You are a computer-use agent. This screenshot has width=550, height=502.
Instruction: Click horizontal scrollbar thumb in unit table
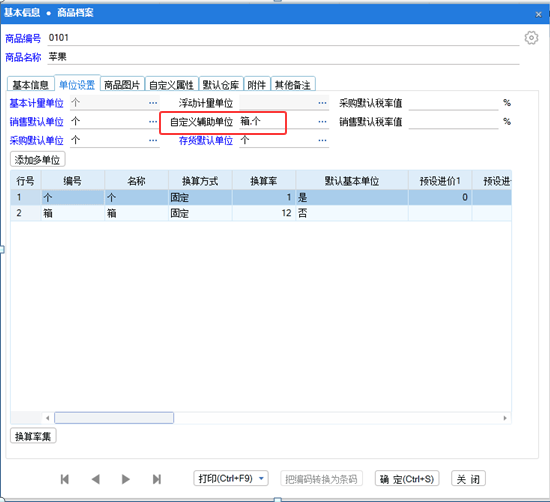pos(114,418)
